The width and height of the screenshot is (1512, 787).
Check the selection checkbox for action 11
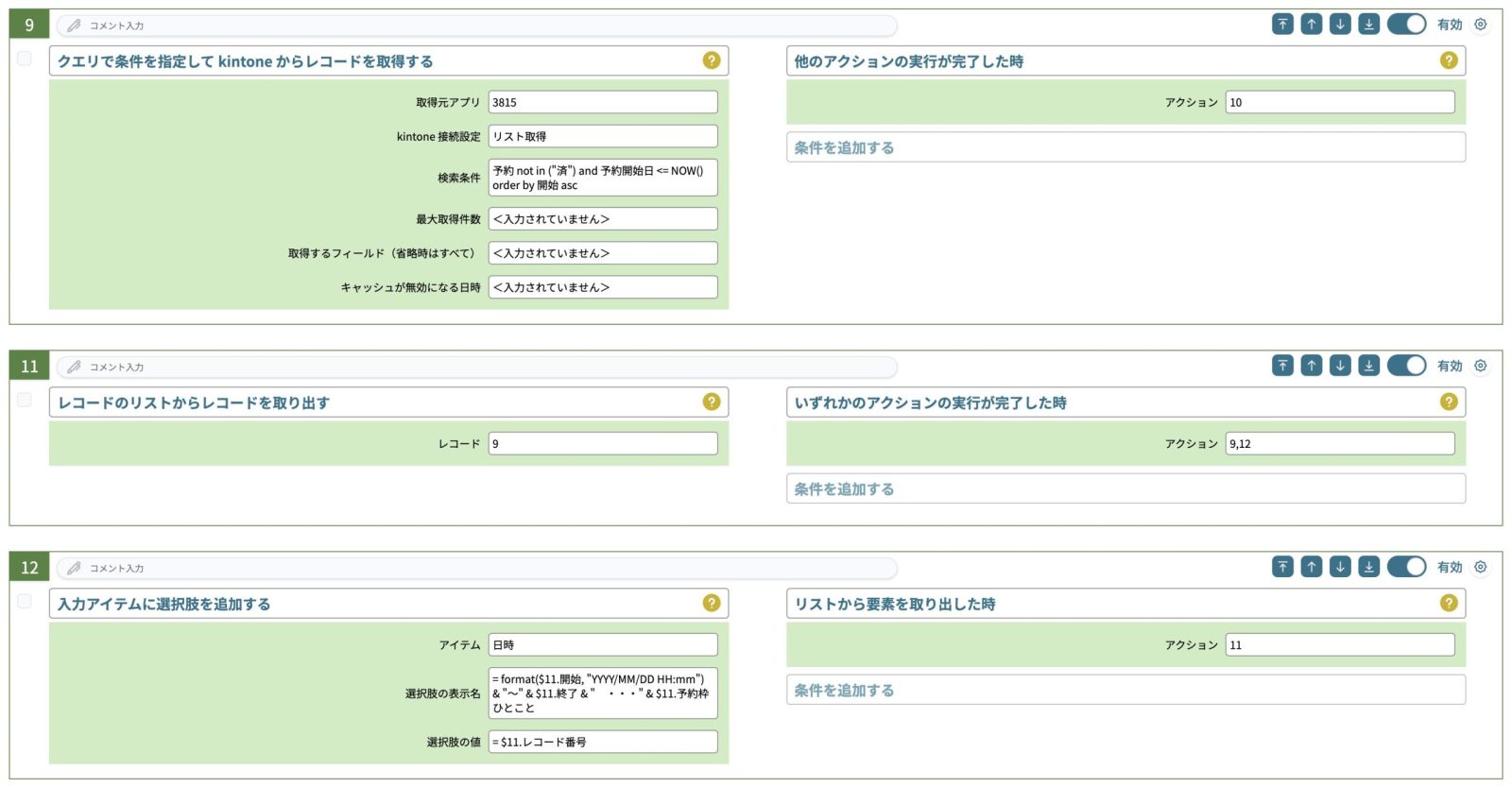[25, 401]
